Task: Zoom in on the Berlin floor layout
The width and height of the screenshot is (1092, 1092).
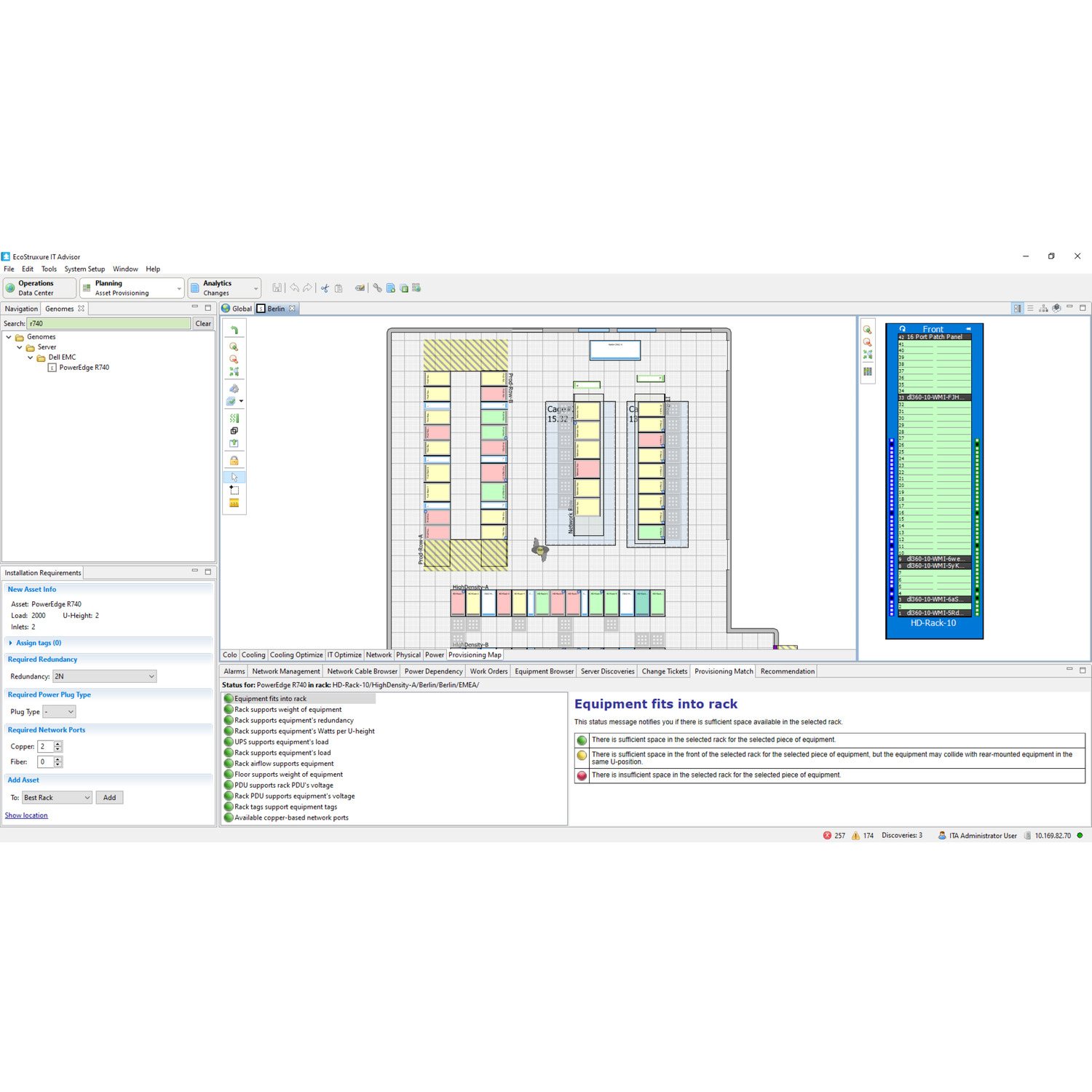Action: click(x=234, y=347)
